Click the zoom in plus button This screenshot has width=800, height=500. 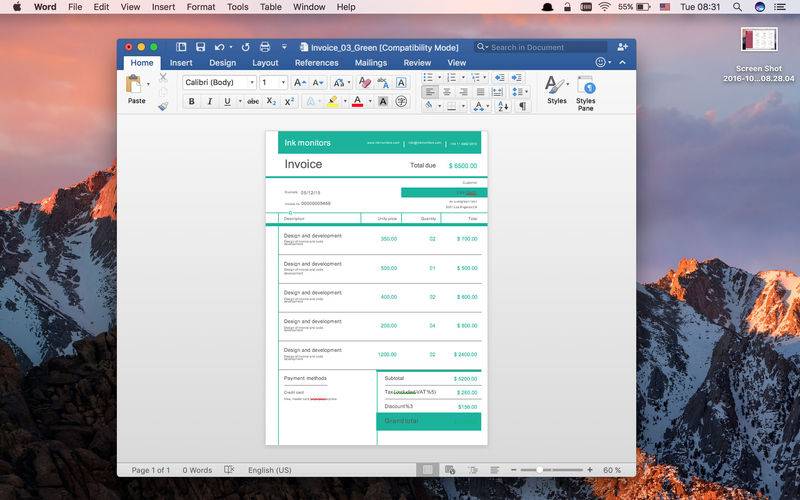[590, 469]
